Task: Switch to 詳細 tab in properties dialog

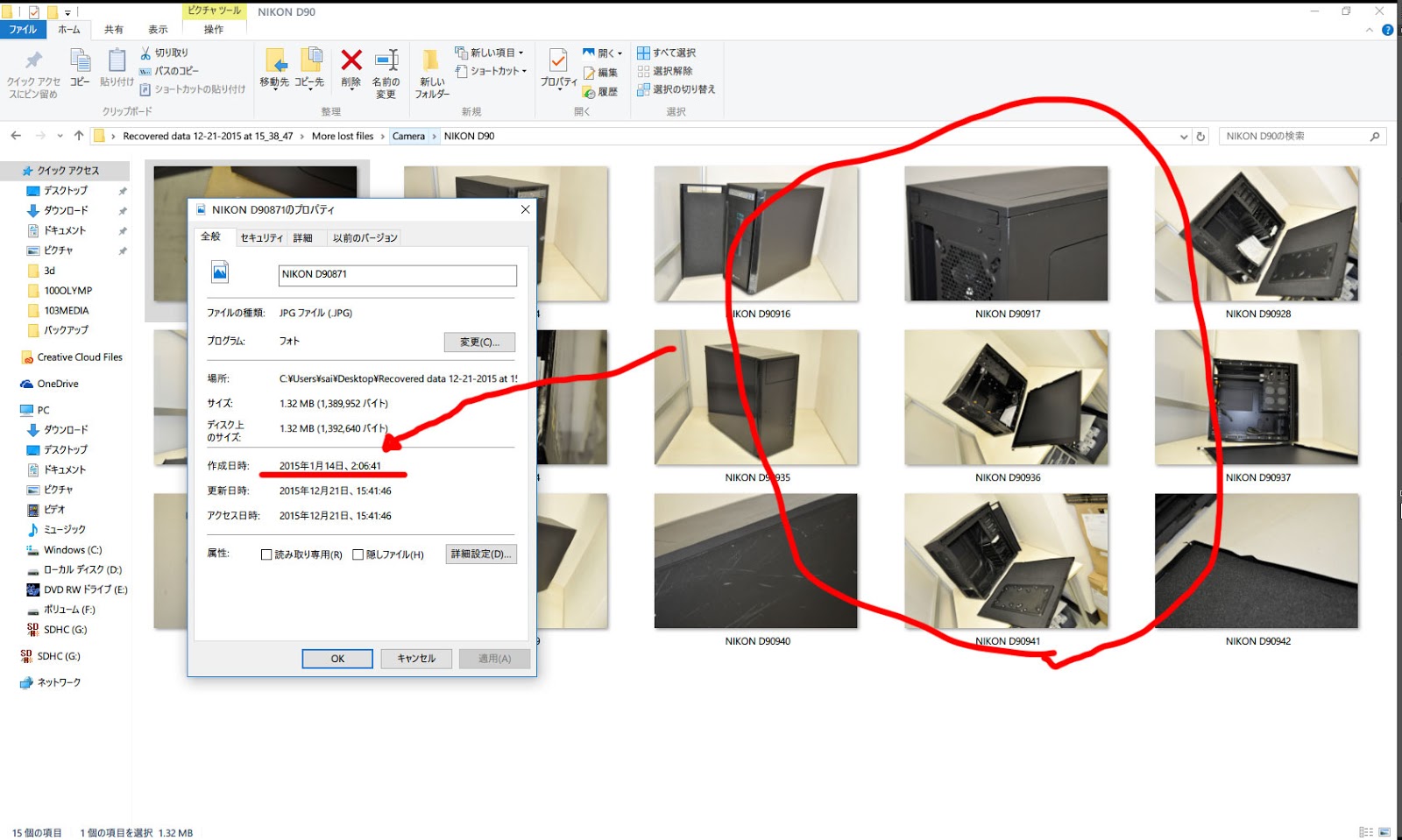Action: point(303,237)
